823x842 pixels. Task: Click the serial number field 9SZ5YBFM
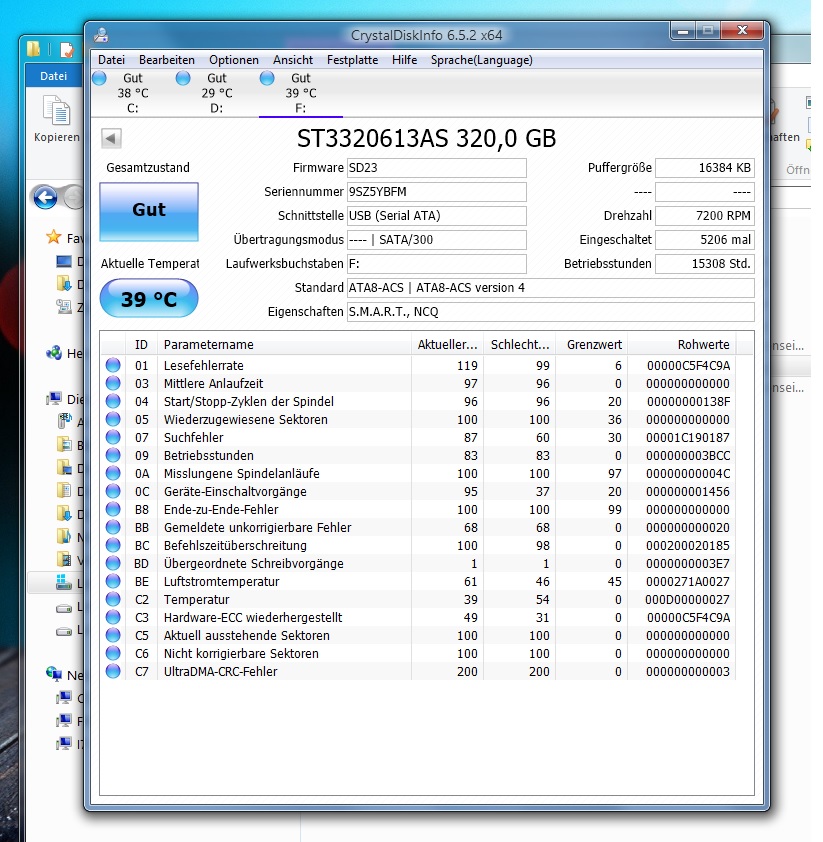[436, 192]
